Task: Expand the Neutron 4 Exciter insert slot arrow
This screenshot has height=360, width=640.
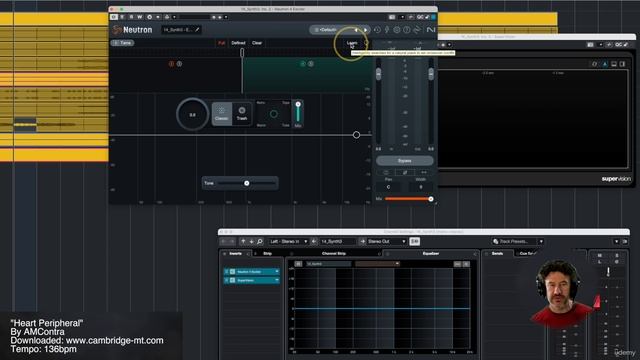Action: [x=277, y=272]
